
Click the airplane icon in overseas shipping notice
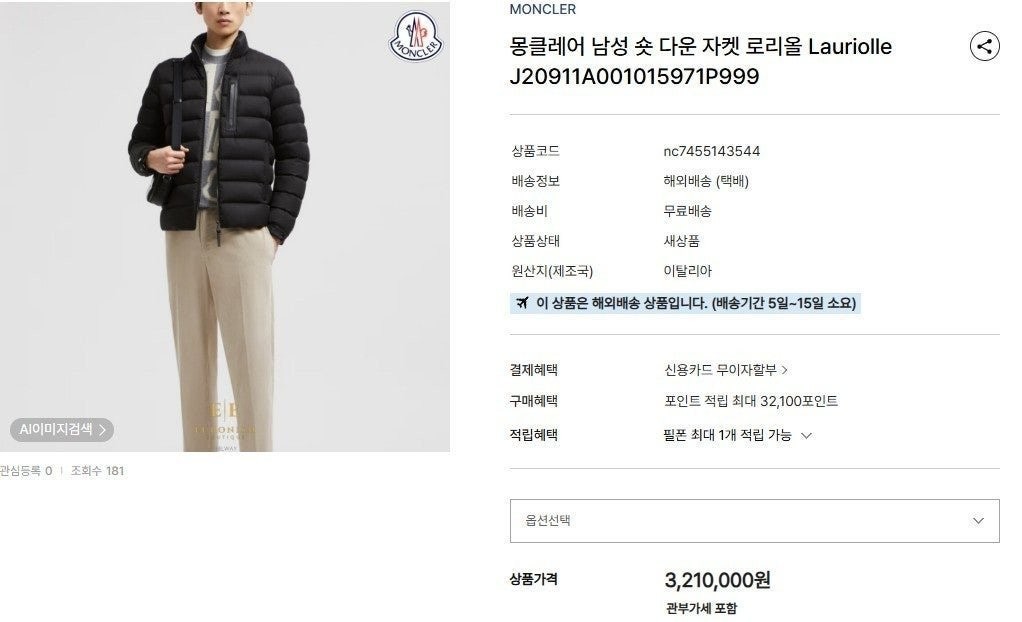tap(522, 303)
